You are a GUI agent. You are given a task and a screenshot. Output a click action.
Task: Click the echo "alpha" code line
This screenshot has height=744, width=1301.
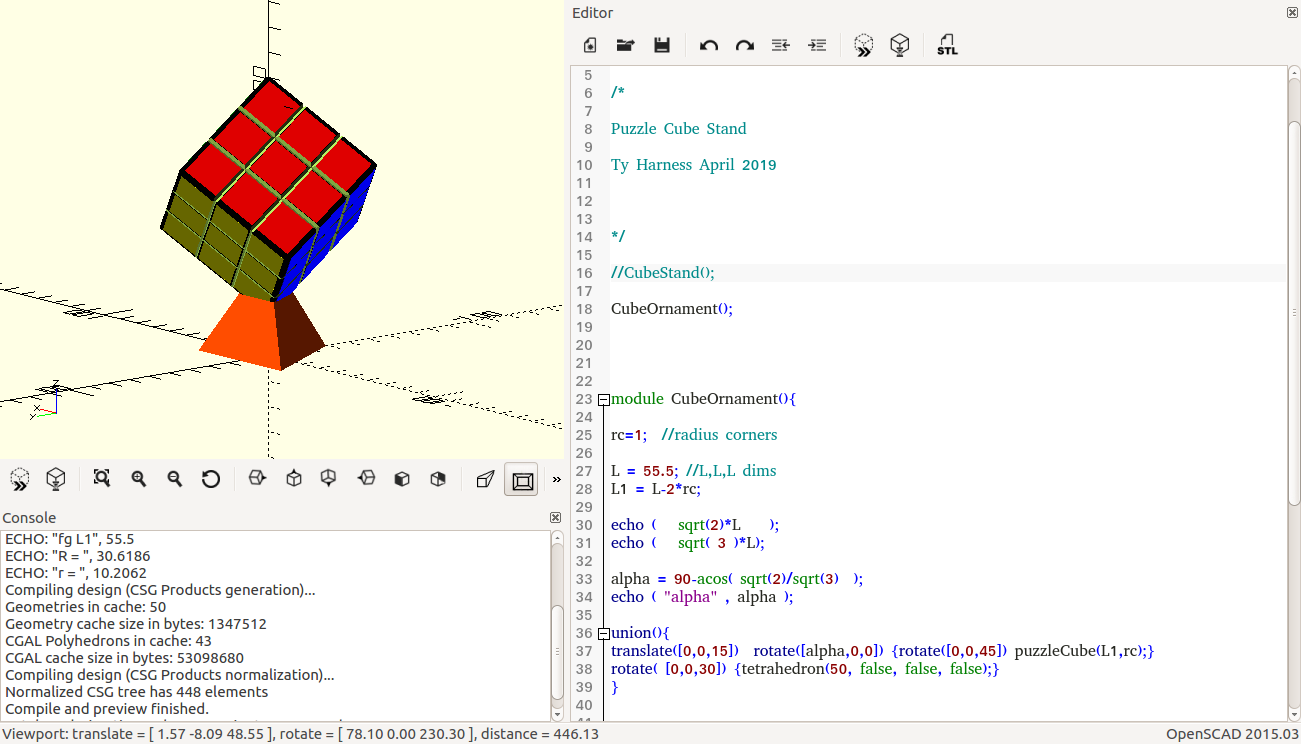coord(702,597)
